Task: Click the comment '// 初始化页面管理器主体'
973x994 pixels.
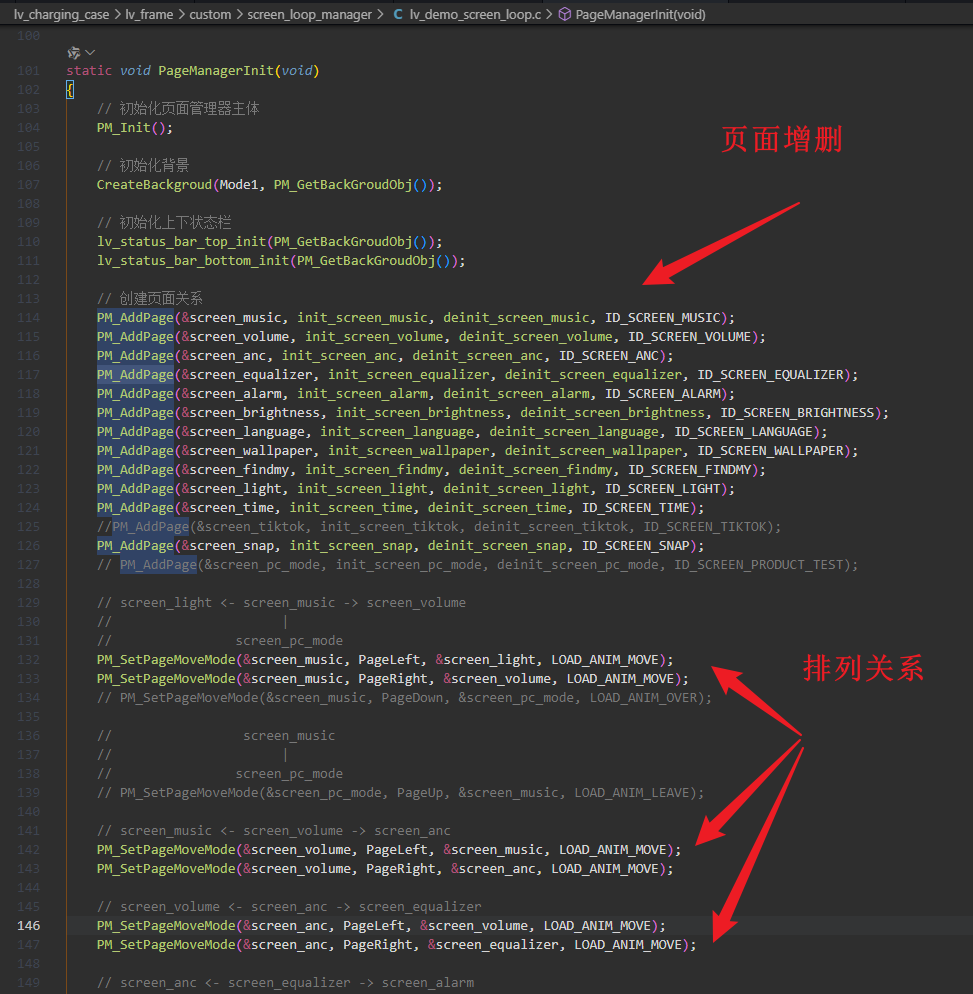Action: coord(178,108)
